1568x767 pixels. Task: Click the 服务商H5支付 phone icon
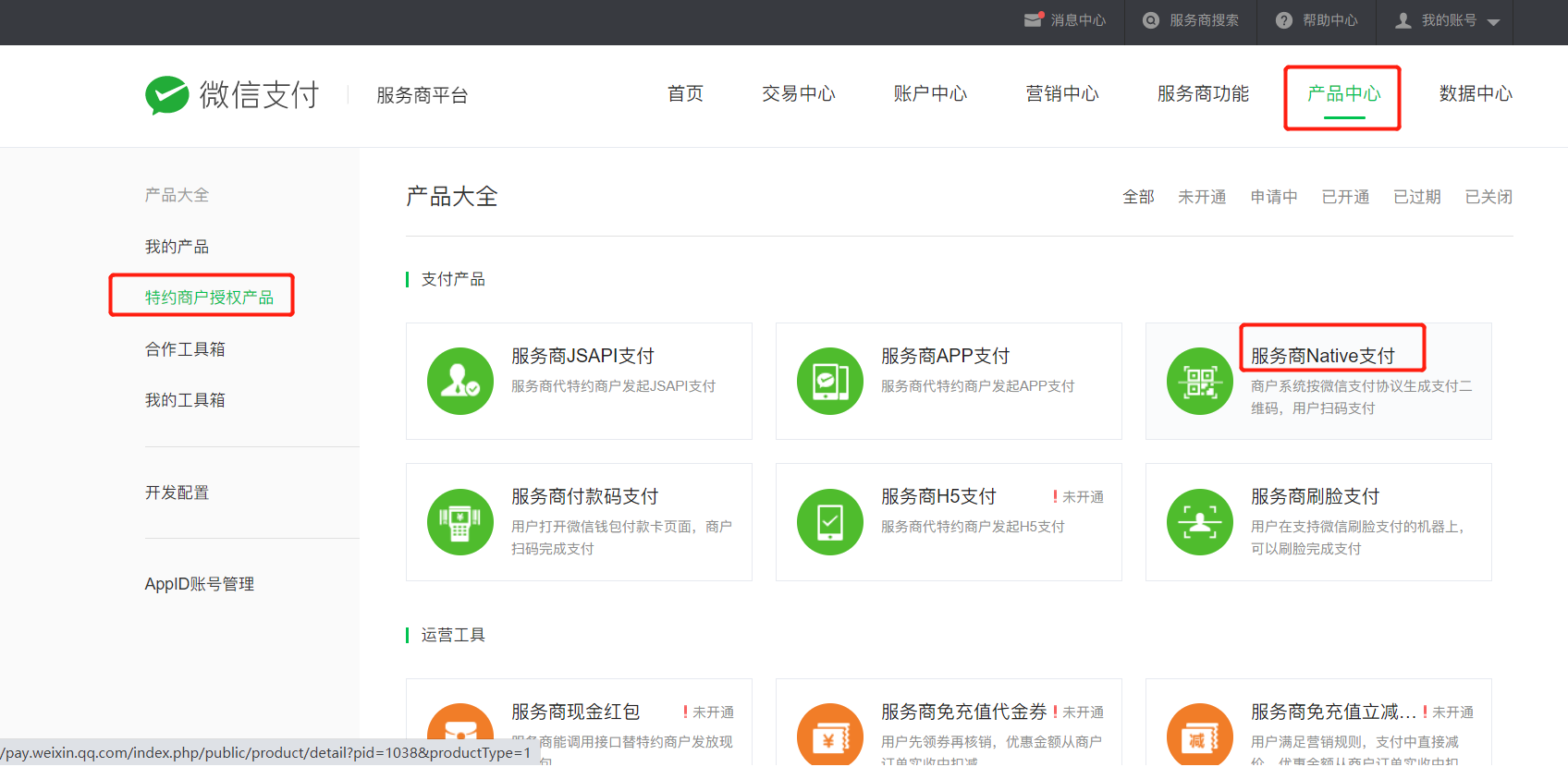pyautogui.click(x=830, y=522)
